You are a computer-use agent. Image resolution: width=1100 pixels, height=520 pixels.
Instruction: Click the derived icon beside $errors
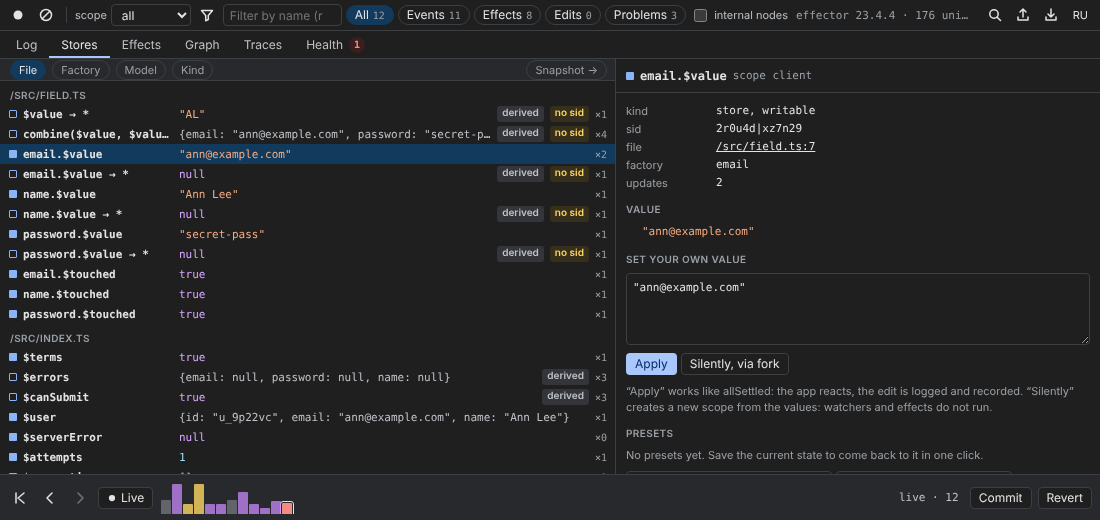point(13,377)
